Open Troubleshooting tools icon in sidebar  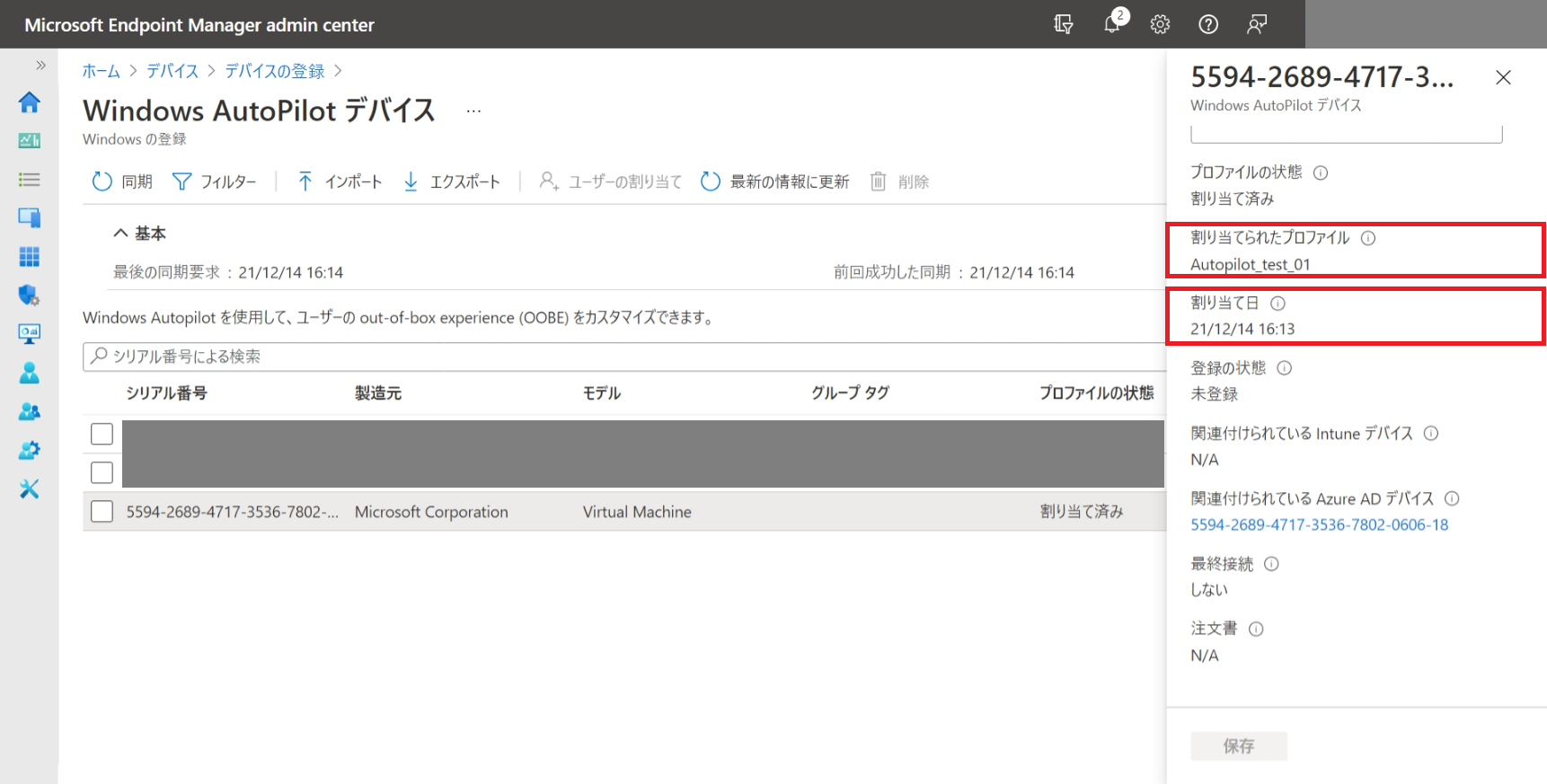(29, 489)
